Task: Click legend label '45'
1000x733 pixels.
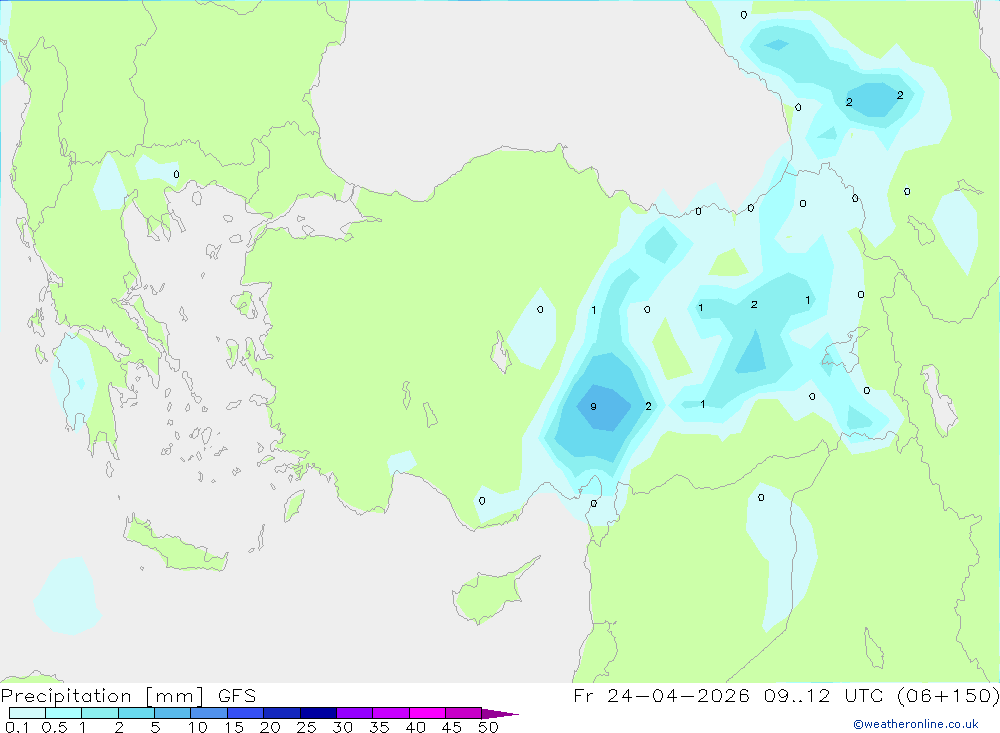Action: (452, 727)
